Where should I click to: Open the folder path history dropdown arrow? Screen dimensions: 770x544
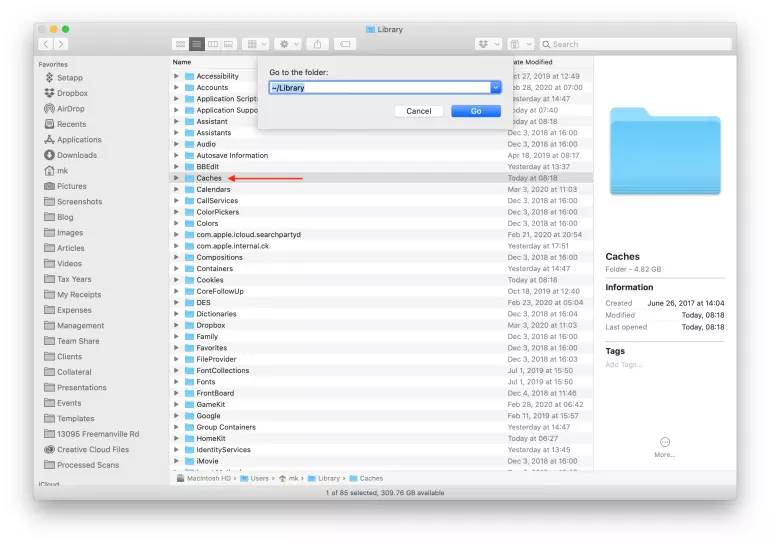pyautogui.click(x=495, y=88)
